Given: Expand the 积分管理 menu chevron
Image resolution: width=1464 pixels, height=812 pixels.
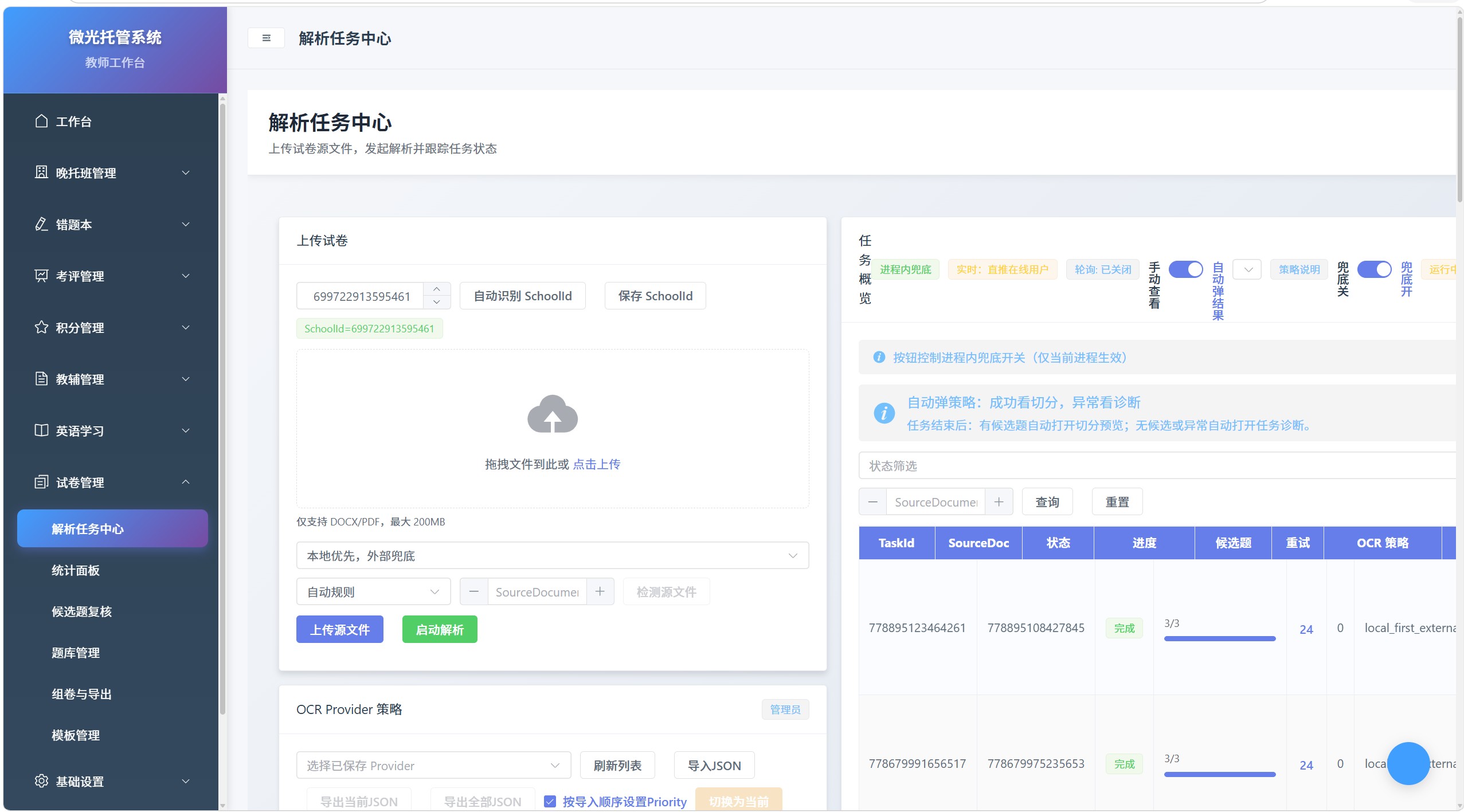Looking at the screenshot, I should click(x=186, y=327).
